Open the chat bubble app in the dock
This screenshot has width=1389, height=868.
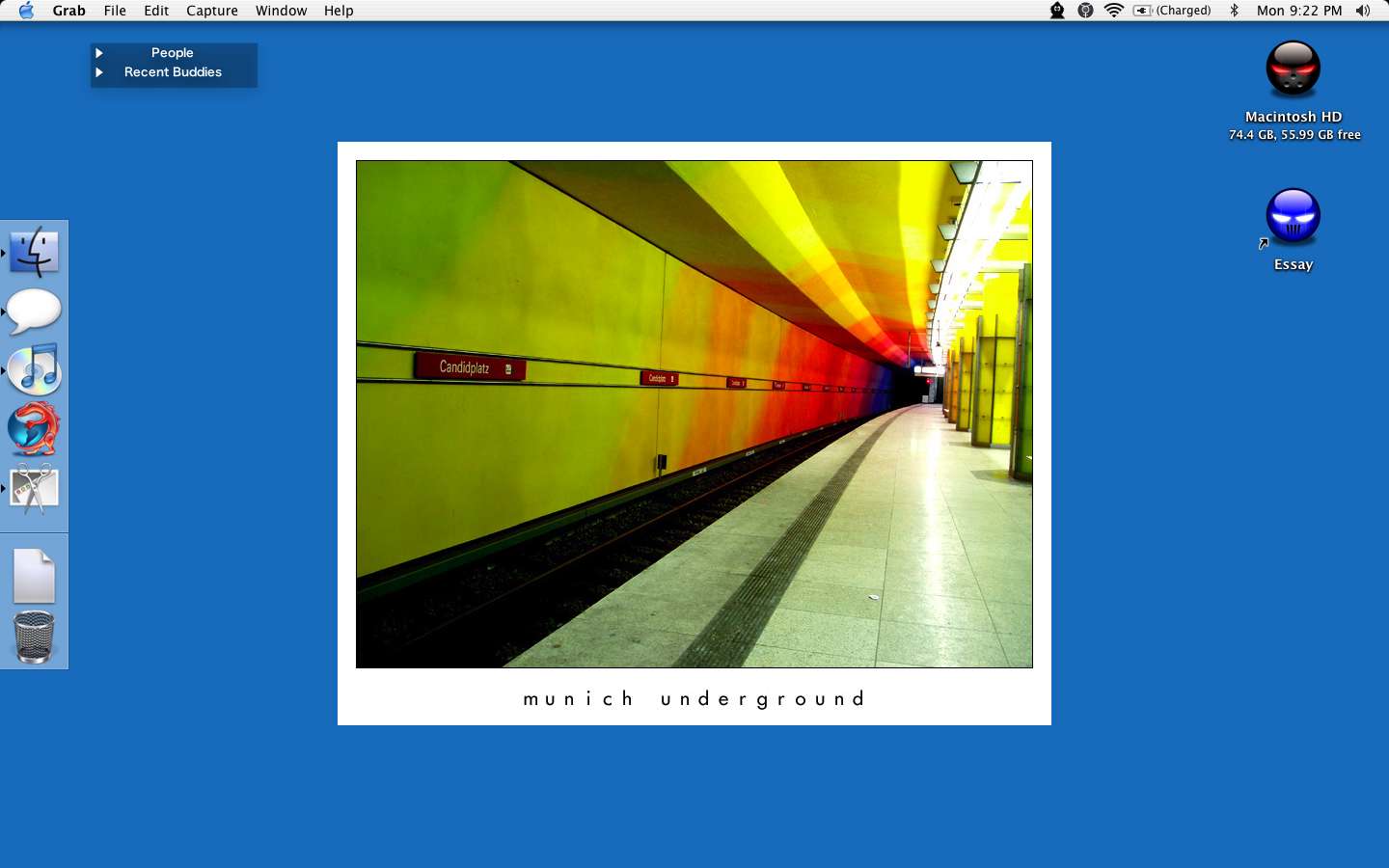pos(35,312)
